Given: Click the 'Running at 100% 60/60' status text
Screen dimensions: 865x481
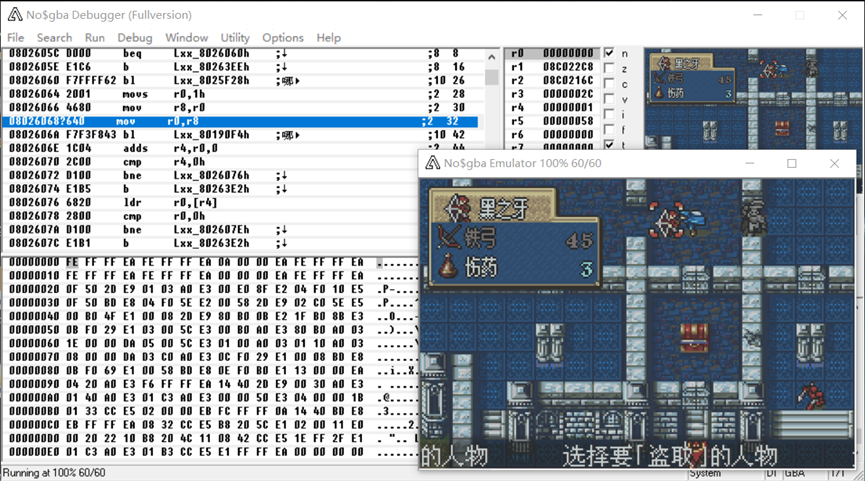Looking at the screenshot, I should pyautogui.click(x=54, y=473).
